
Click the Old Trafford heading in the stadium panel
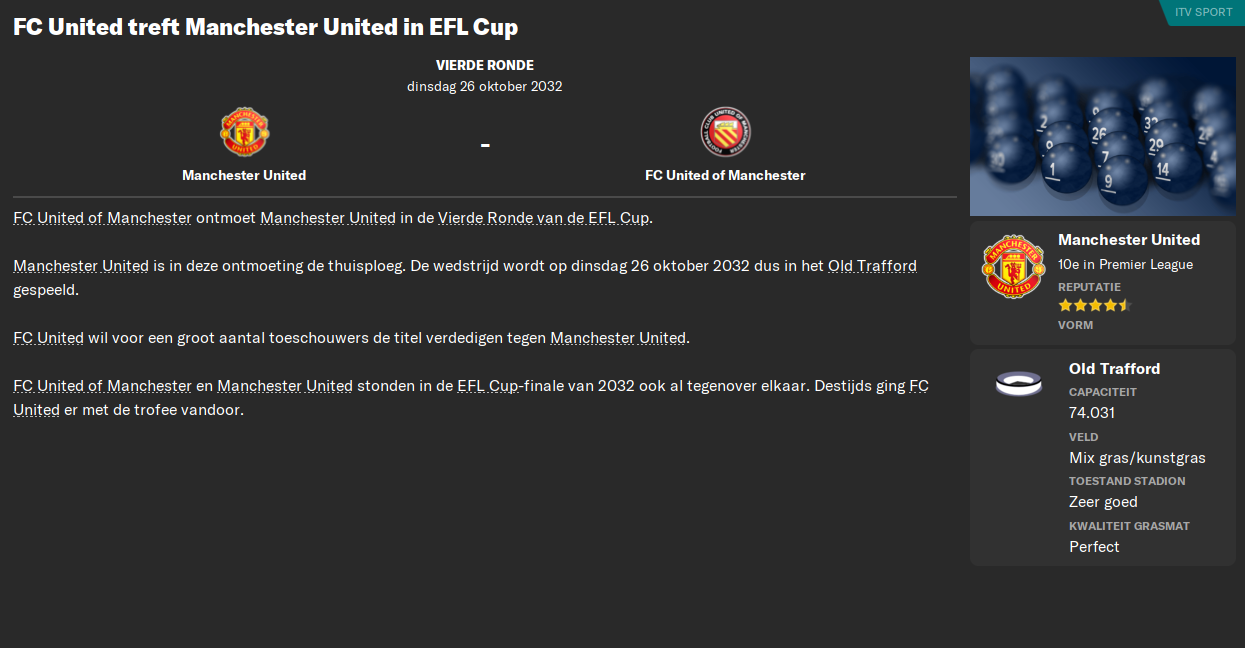(1114, 369)
